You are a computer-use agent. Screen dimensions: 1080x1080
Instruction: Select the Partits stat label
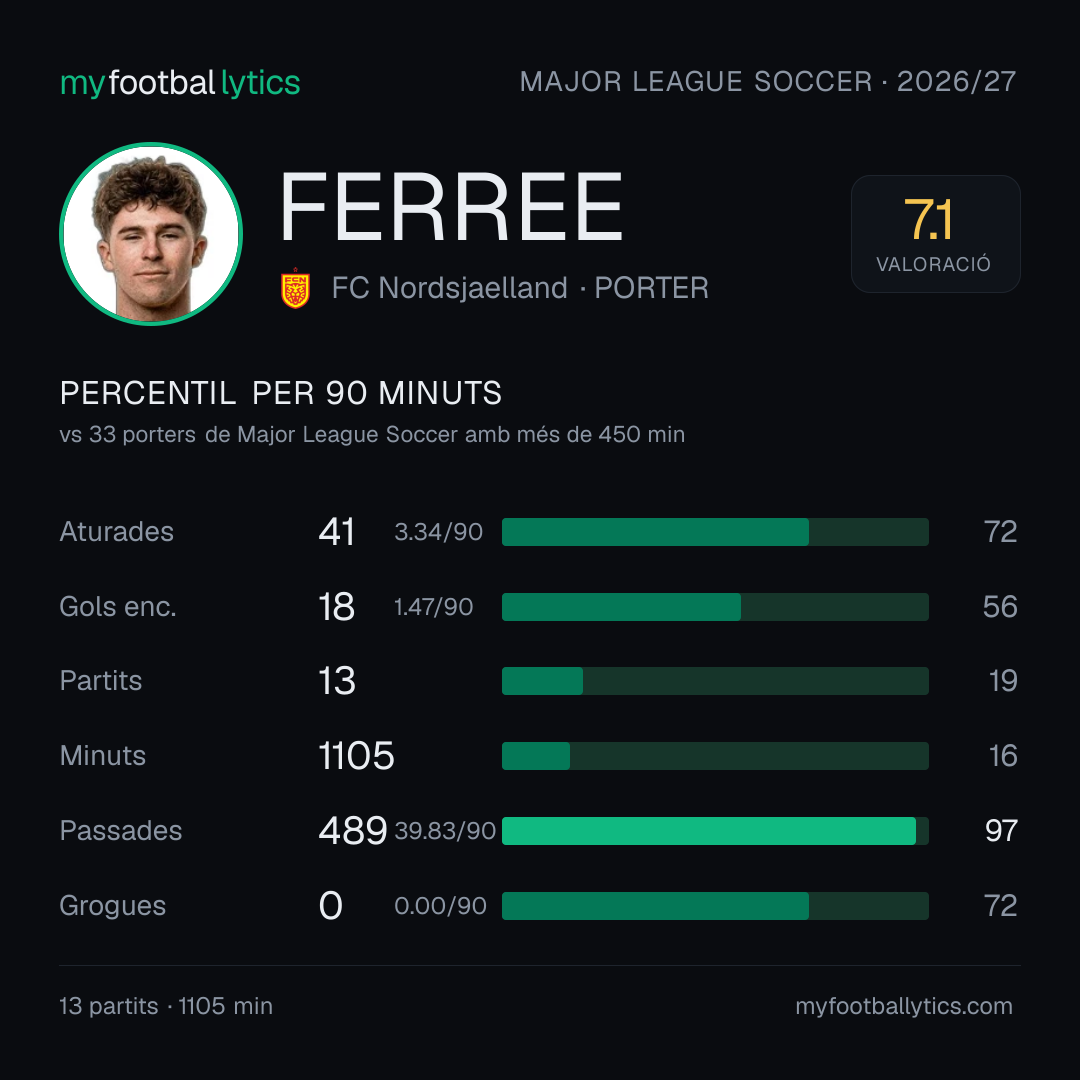click(x=101, y=681)
